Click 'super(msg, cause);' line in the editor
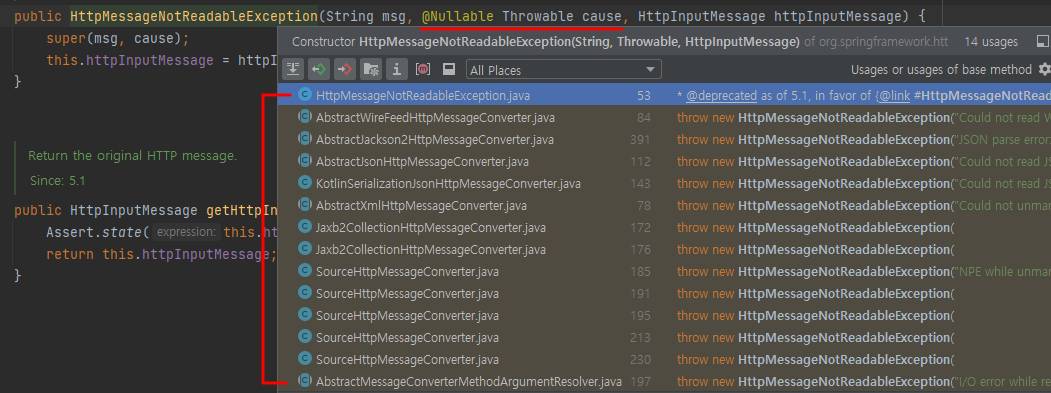The image size is (1051, 393). pyautogui.click(x=118, y=38)
